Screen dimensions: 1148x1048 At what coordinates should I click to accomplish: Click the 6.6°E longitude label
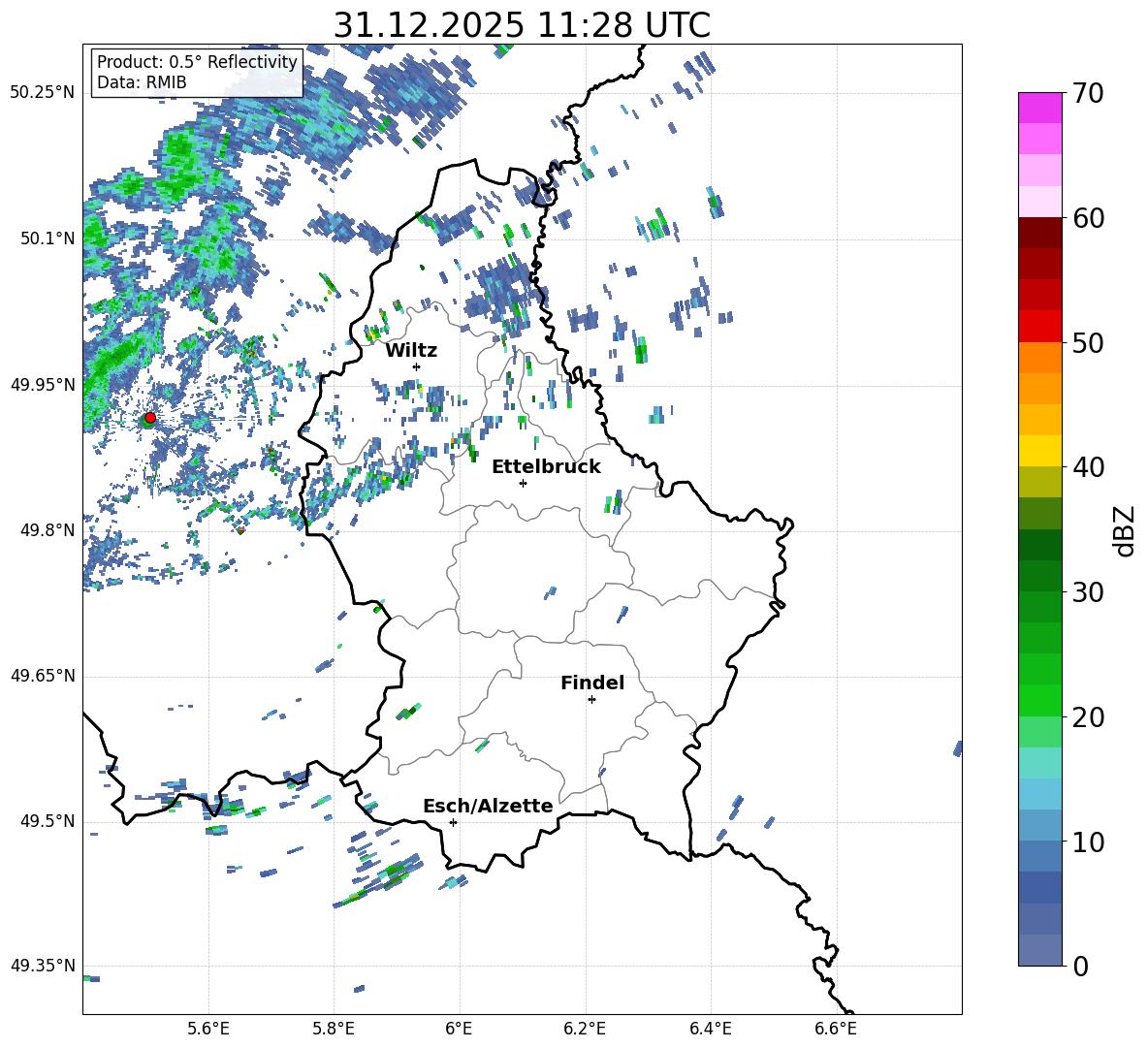click(x=836, y=1029)
